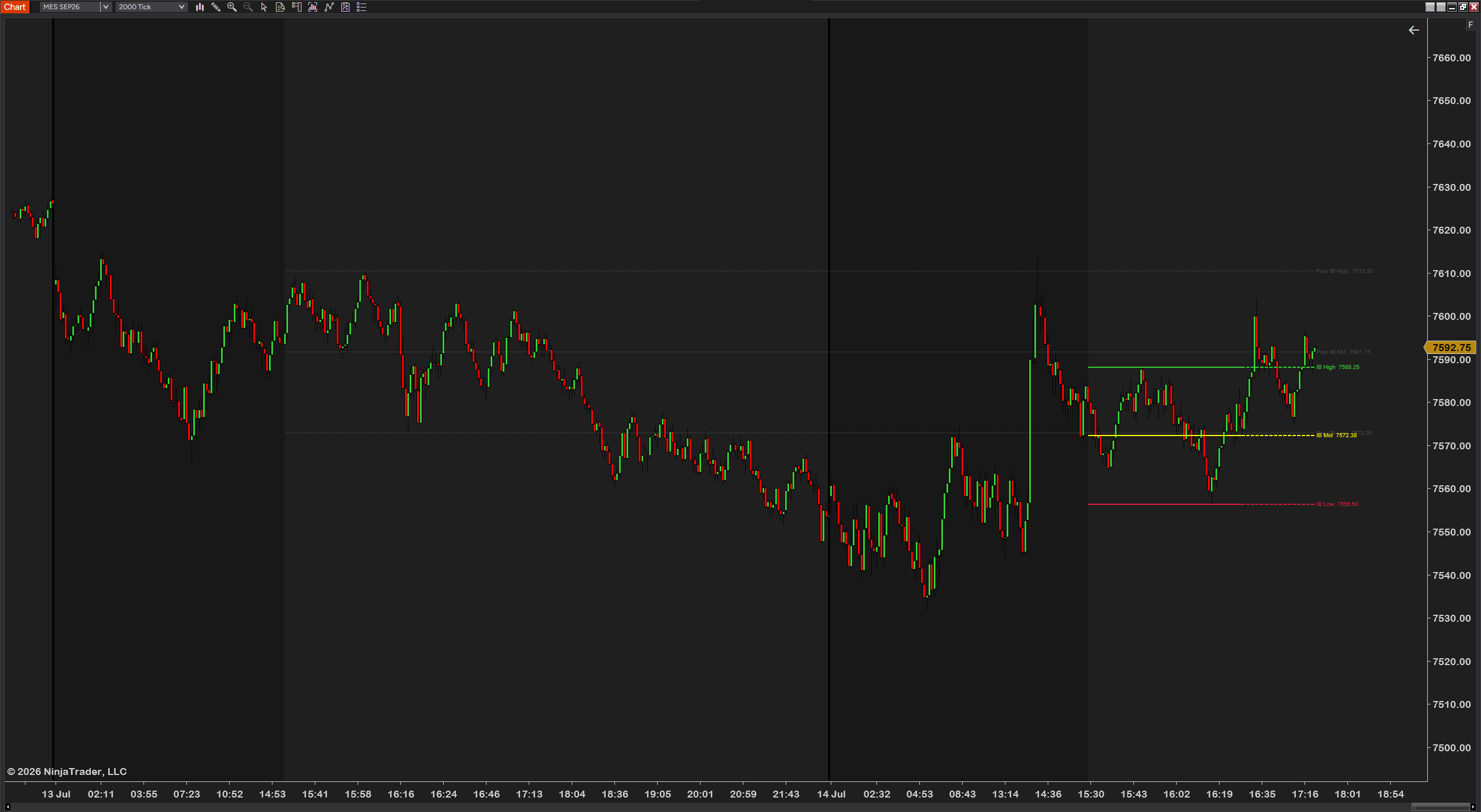Click the 16:19 time axis label

click(1220, 794)
